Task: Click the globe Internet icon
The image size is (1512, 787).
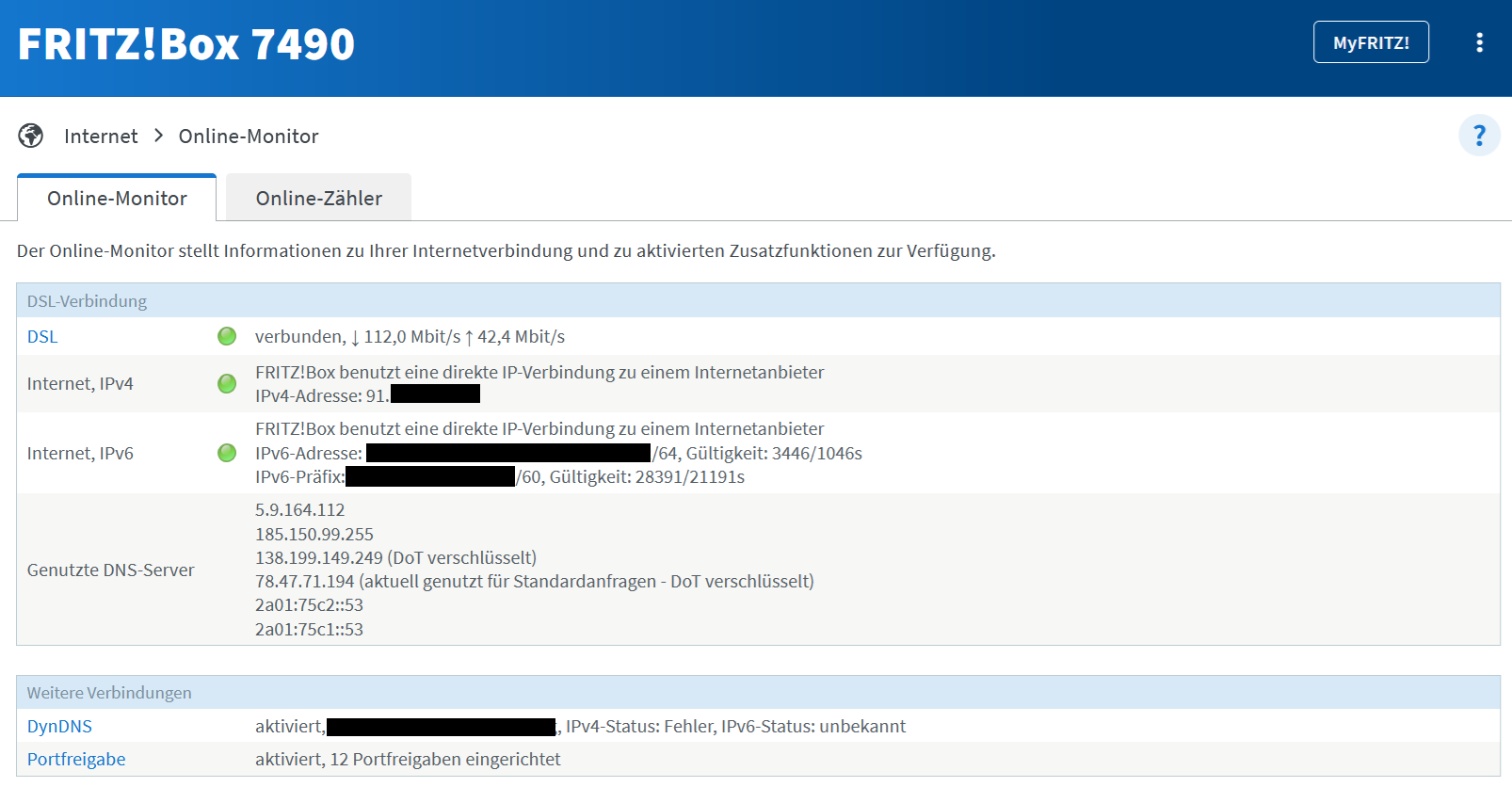Action: coord(31,136)
